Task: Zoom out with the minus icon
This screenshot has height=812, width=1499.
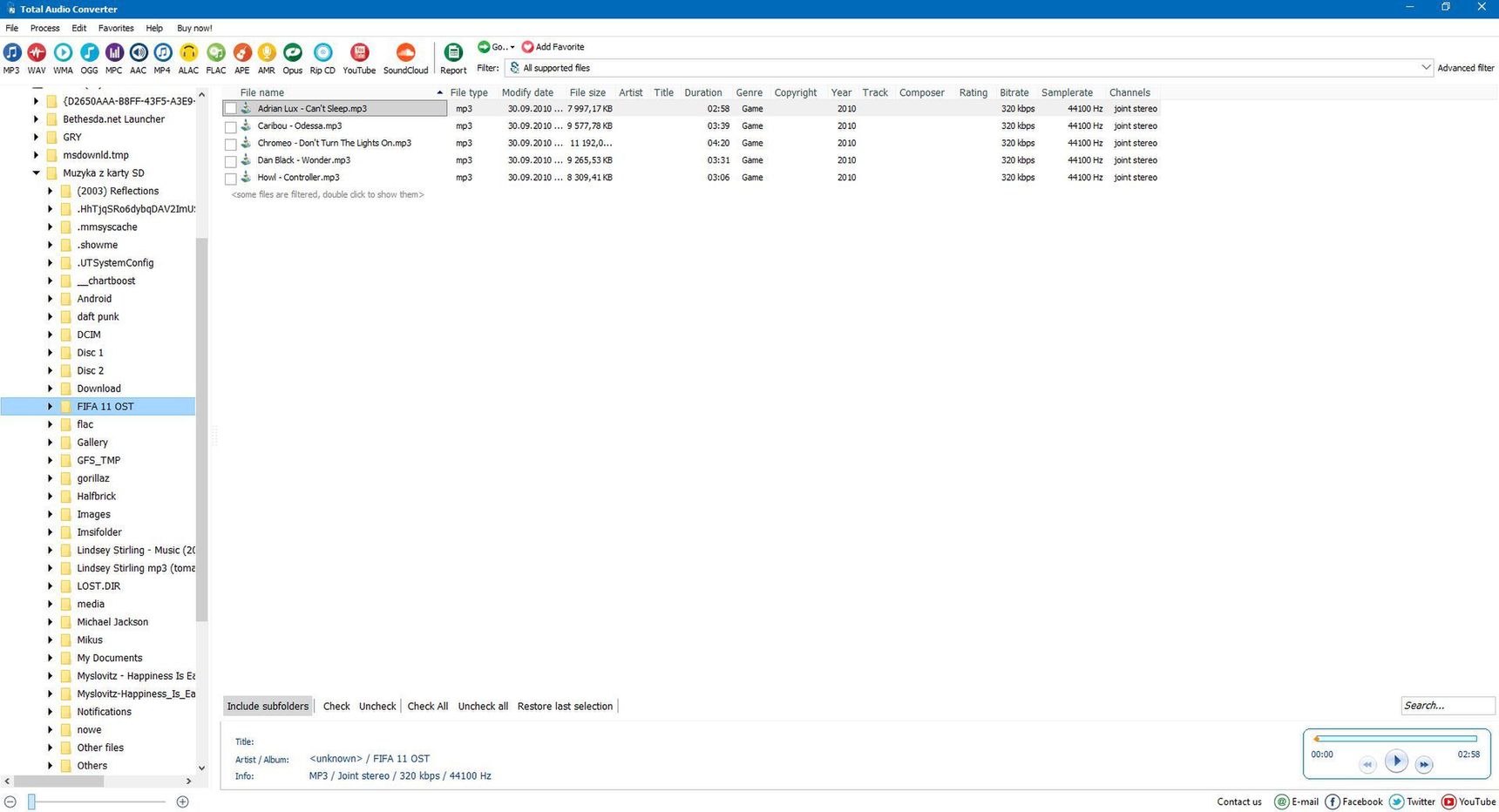Action: (10, 802)
